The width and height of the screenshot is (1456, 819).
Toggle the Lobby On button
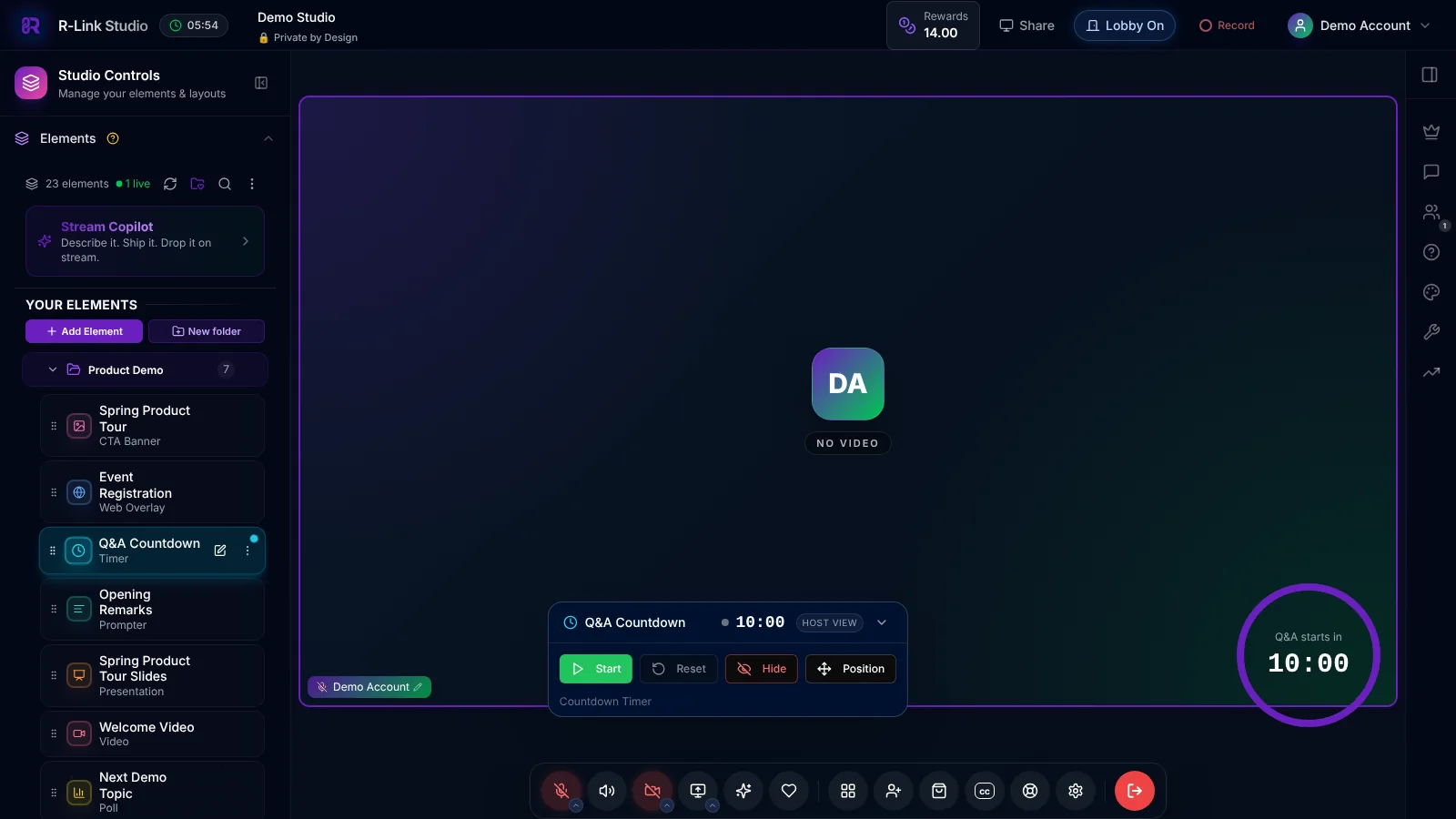coord(1125,25)
